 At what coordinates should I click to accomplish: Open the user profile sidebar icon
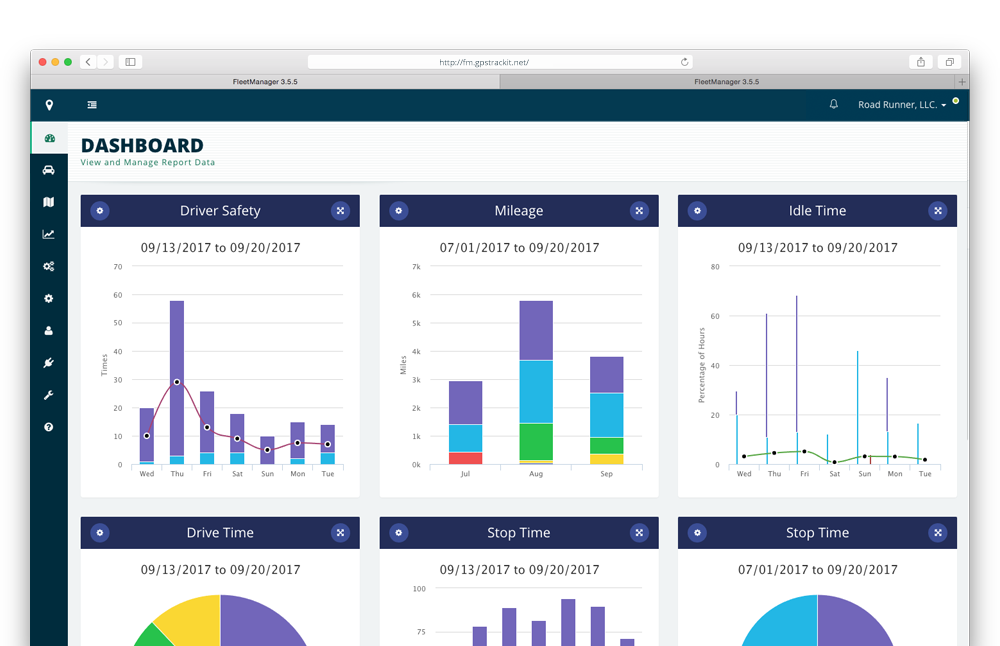tap(48, 330)
